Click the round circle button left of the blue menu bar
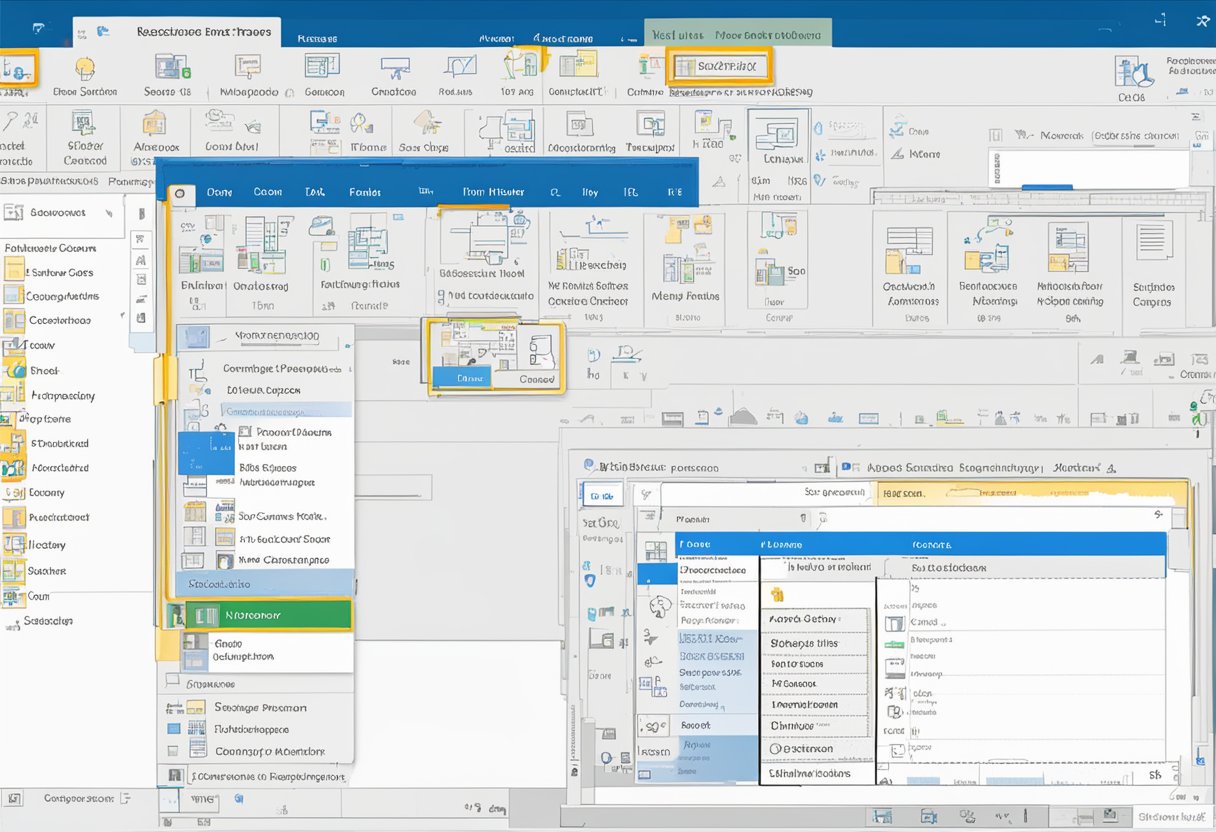The width and height of the screenshot is (1216, 832). tap(179, 193)
